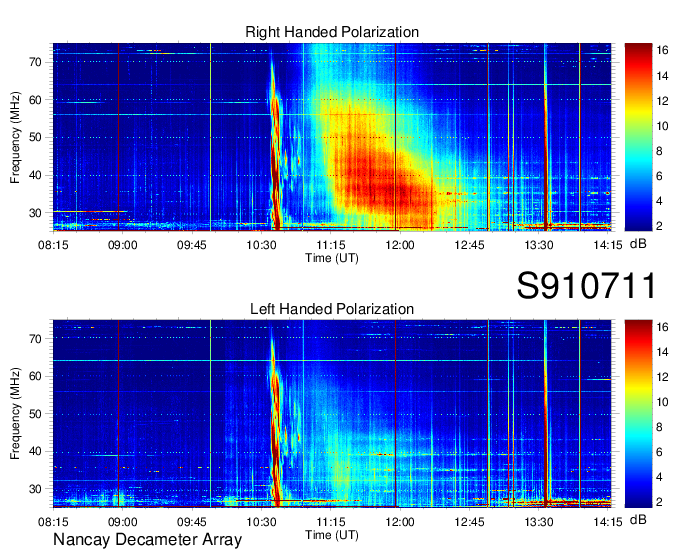Viewport: 680px width, 552px height.
Task: Click the "13:30" time tick under Left Handed plot
Action: point(539,522)
